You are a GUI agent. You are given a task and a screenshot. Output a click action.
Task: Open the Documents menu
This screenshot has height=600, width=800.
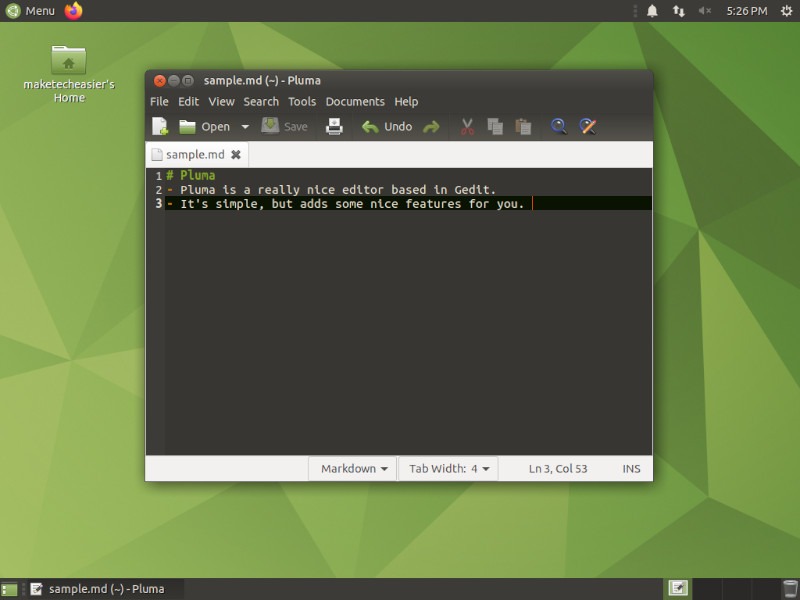click(x=355, y=101)
